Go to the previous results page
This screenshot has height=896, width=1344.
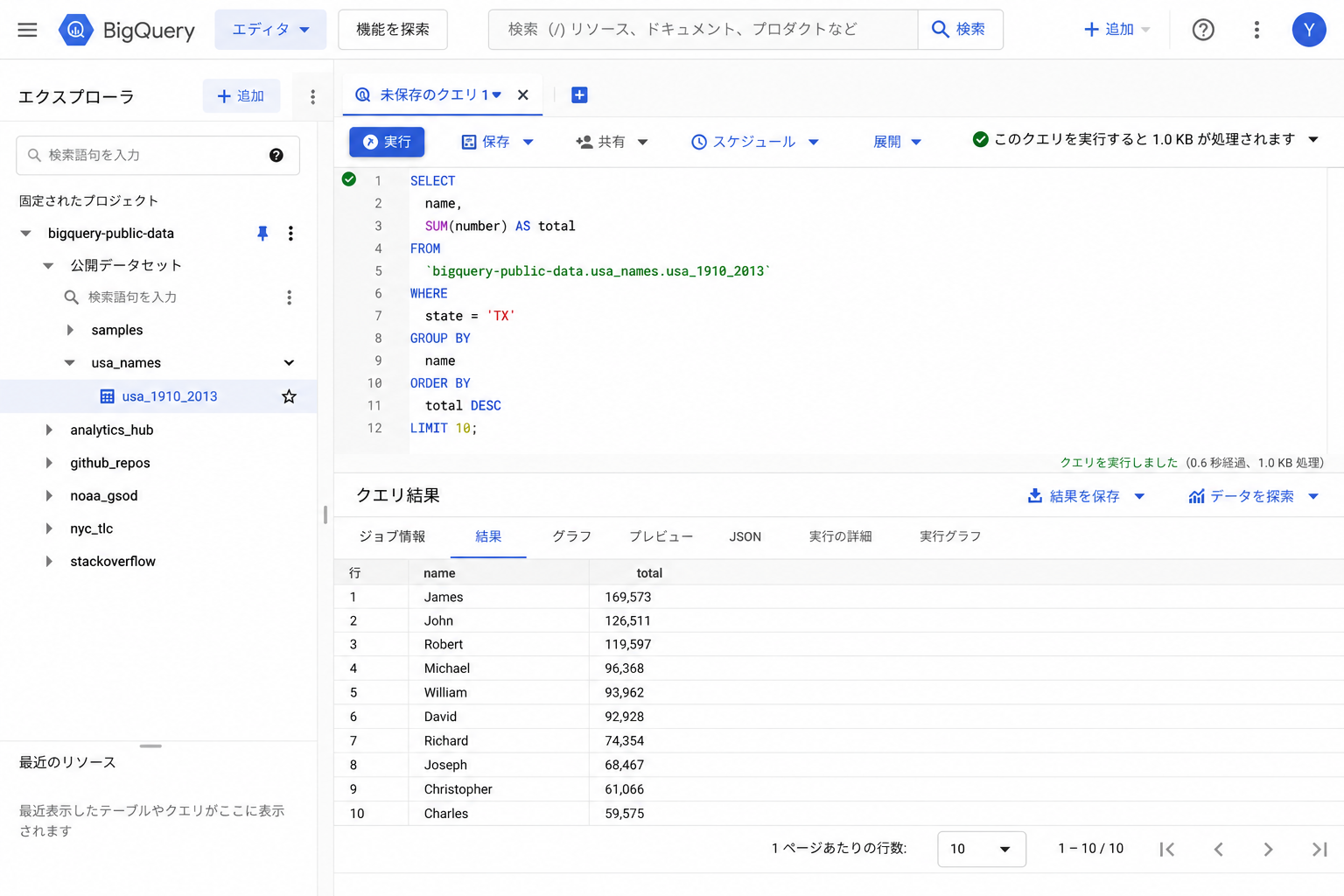(x=1218, y=849)
